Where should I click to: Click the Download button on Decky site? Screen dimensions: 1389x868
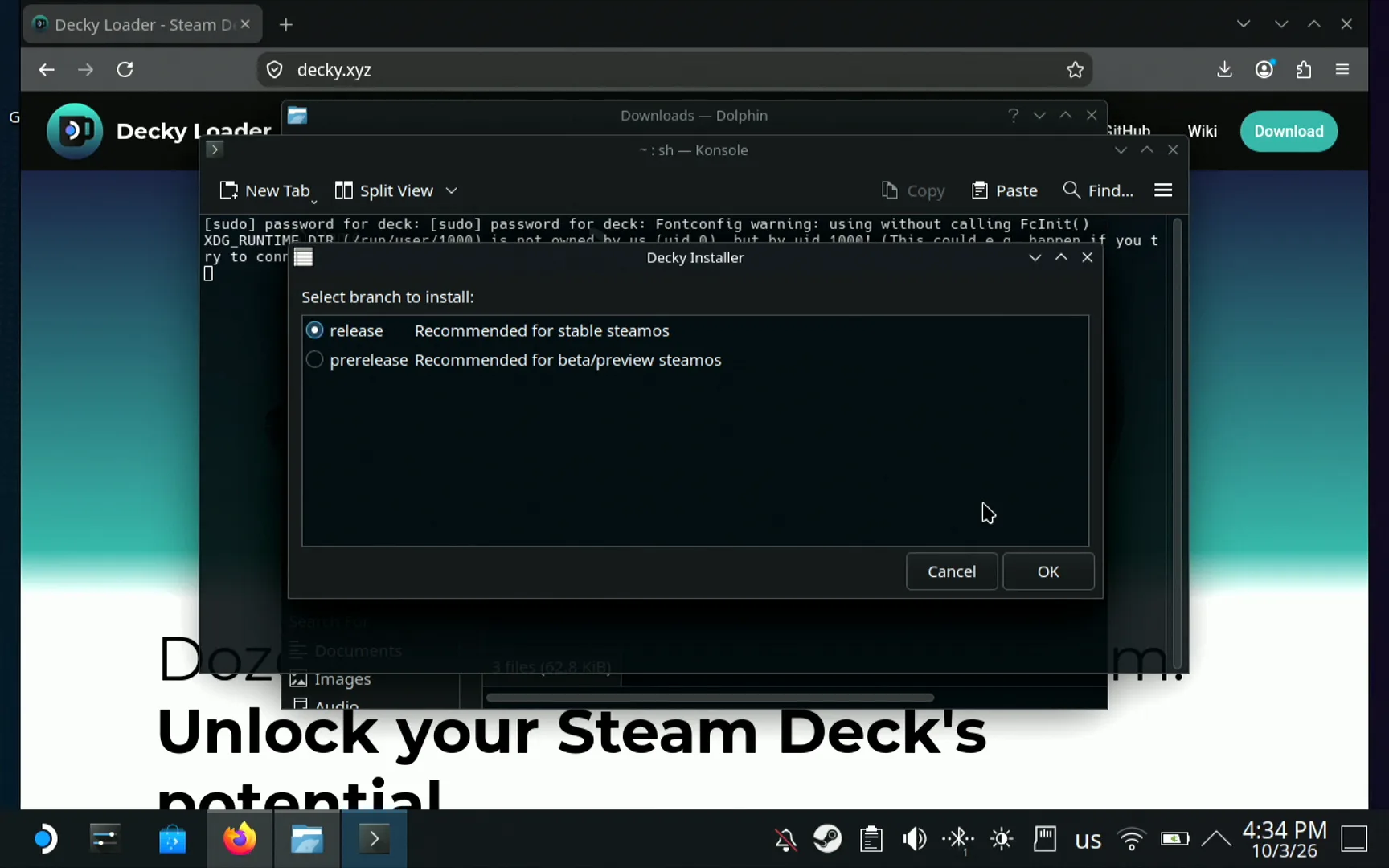pyautogui.click(x=1289, y=131)
